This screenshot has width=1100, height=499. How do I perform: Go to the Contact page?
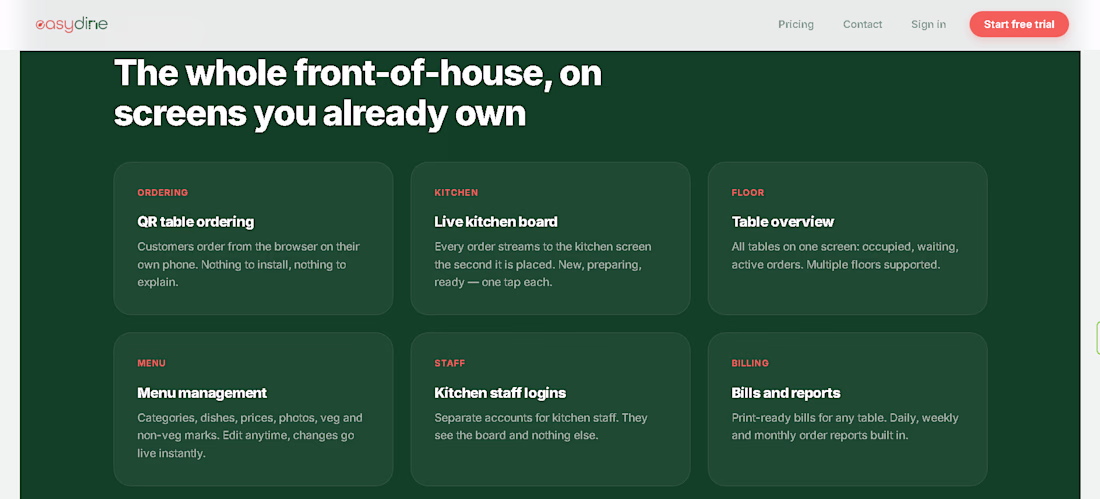(862, 25)
